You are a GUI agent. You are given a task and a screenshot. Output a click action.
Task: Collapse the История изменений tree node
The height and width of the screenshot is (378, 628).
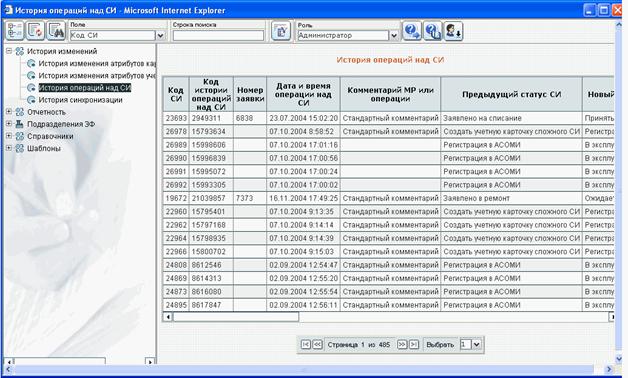pos(8,51)
